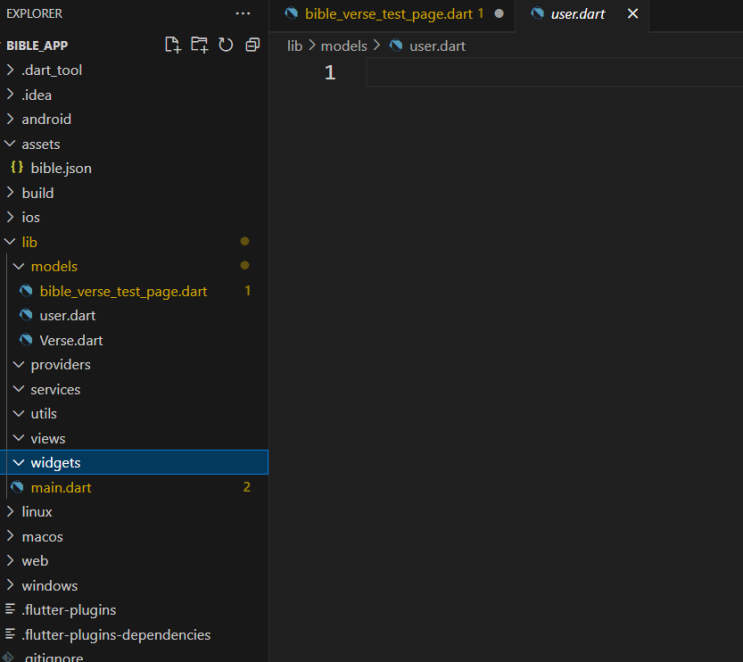This screenshot has width=743, height=662.
Task: Click the New Folder icon in Explorer
Action: coord(199,45)
